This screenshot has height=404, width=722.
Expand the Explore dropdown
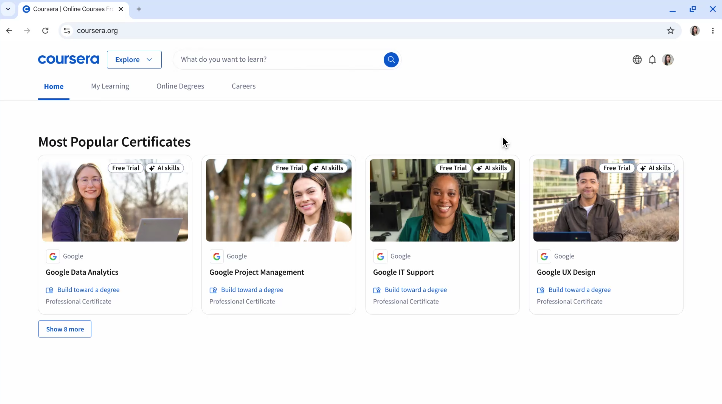pyautogui.click(x=134, y=60)
